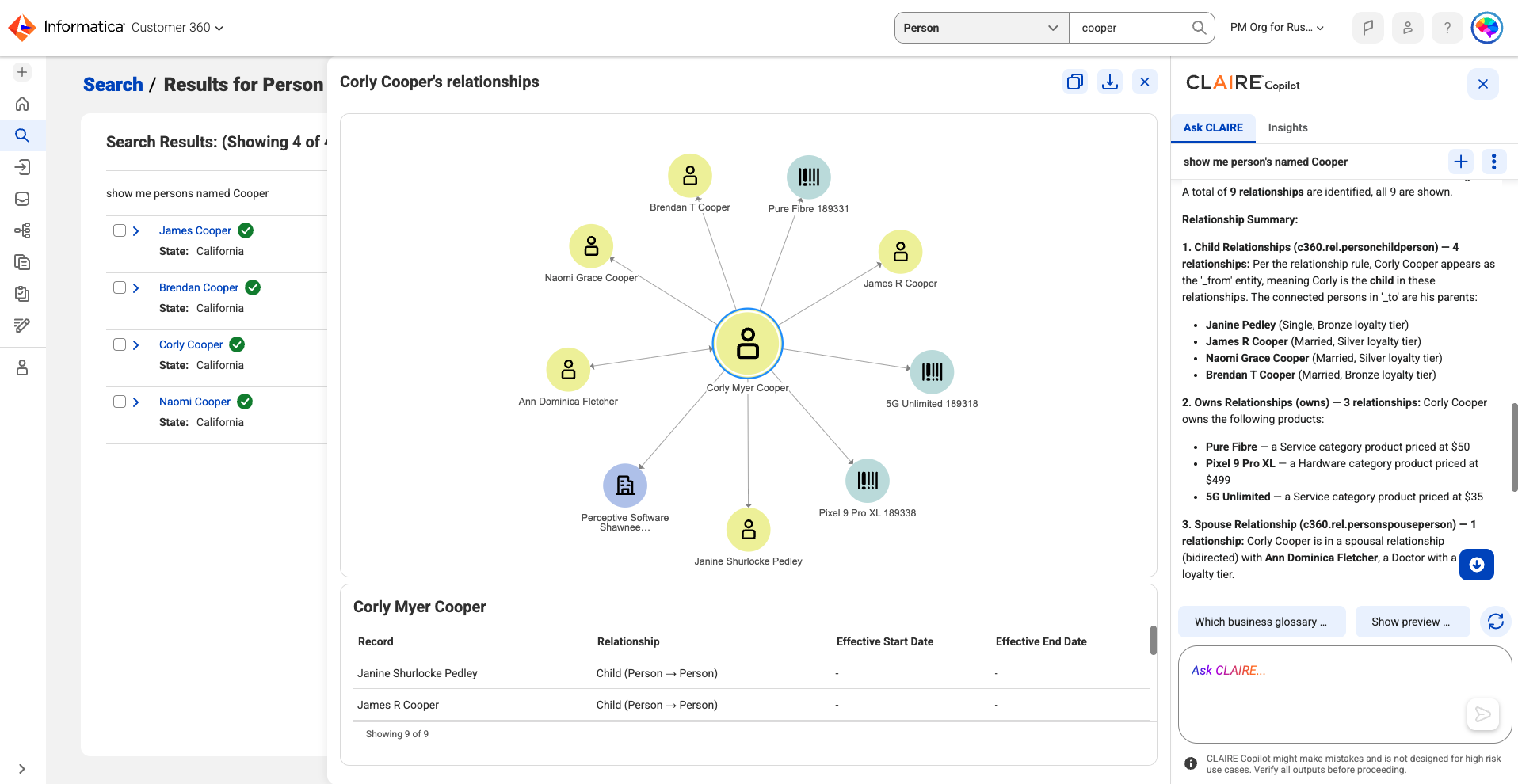
Task: Click the cooper search text field
Action: click(1131, 28)
